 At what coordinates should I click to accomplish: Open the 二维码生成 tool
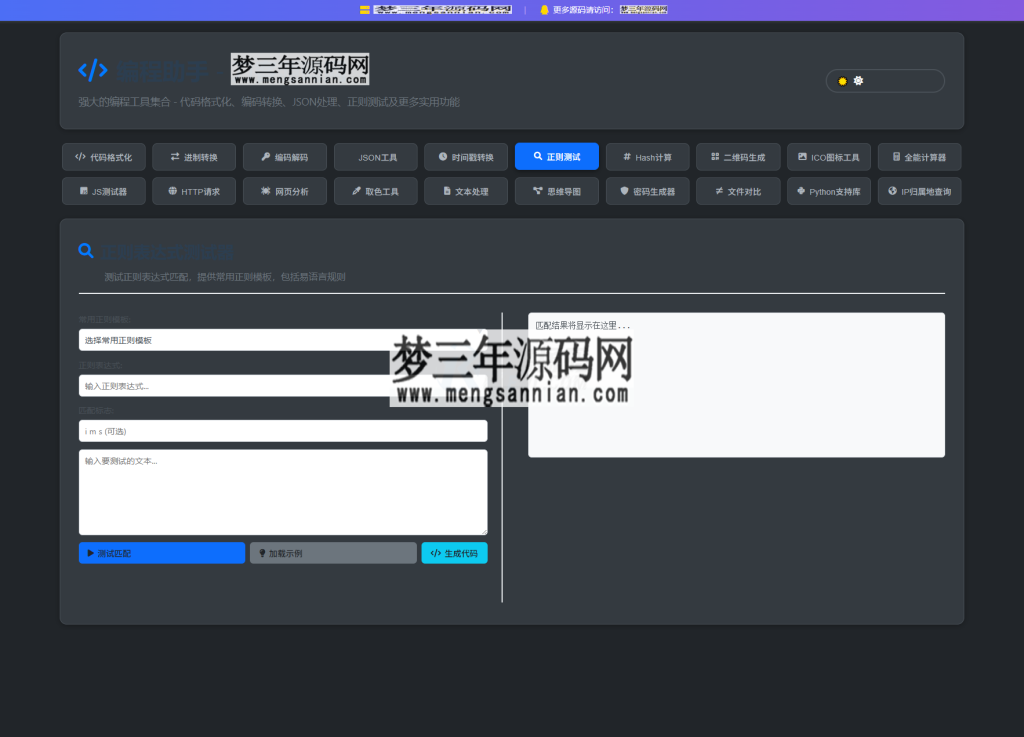click(x=738, y=156)
